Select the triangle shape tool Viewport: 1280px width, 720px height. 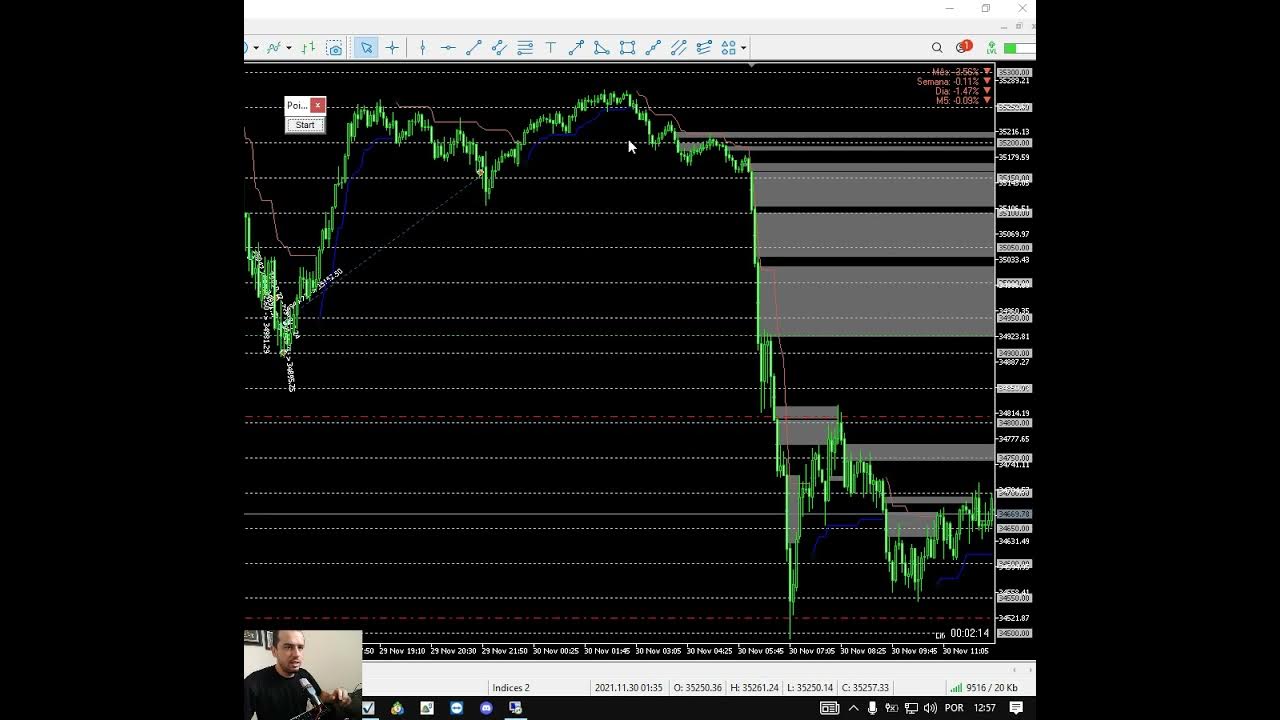[x=601, y=47]
